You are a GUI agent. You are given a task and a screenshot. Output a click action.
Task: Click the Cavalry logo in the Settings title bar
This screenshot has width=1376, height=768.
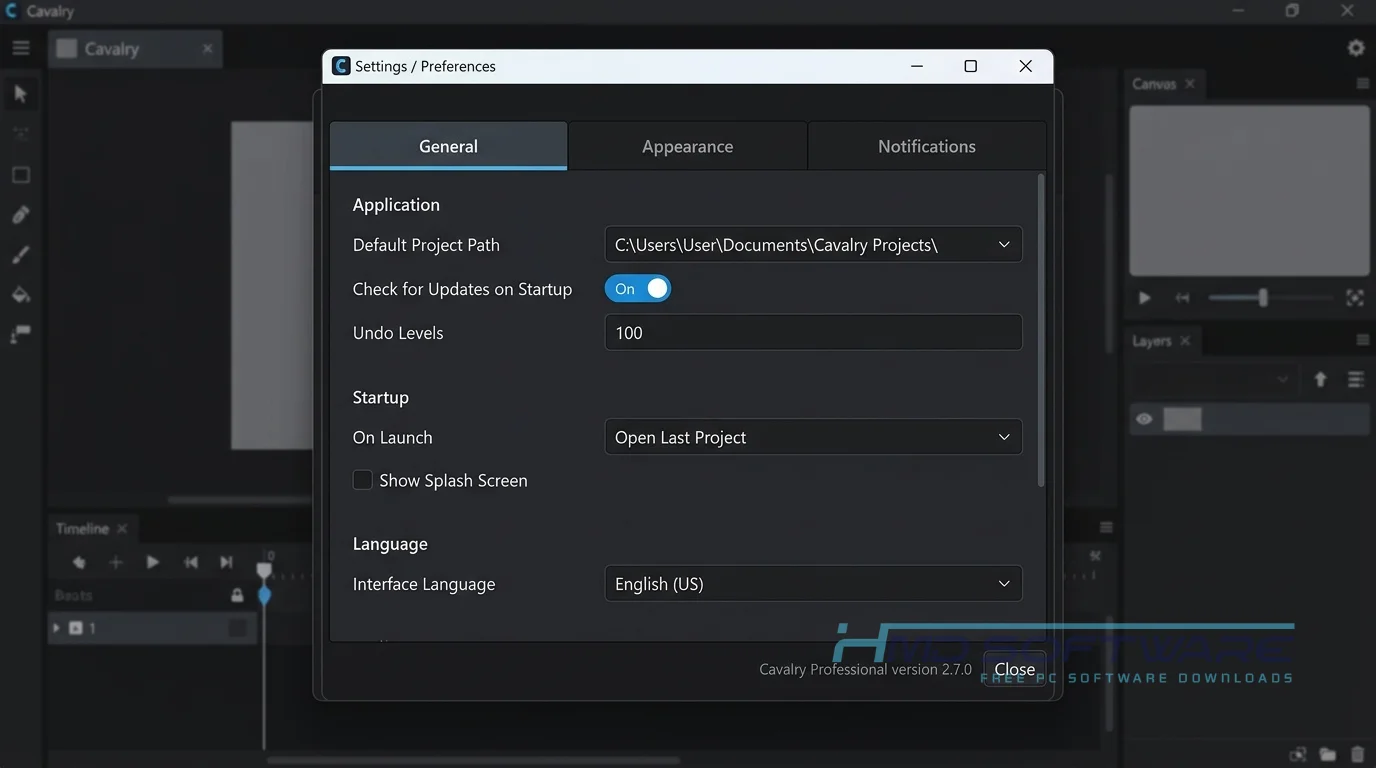click(340, 66)
